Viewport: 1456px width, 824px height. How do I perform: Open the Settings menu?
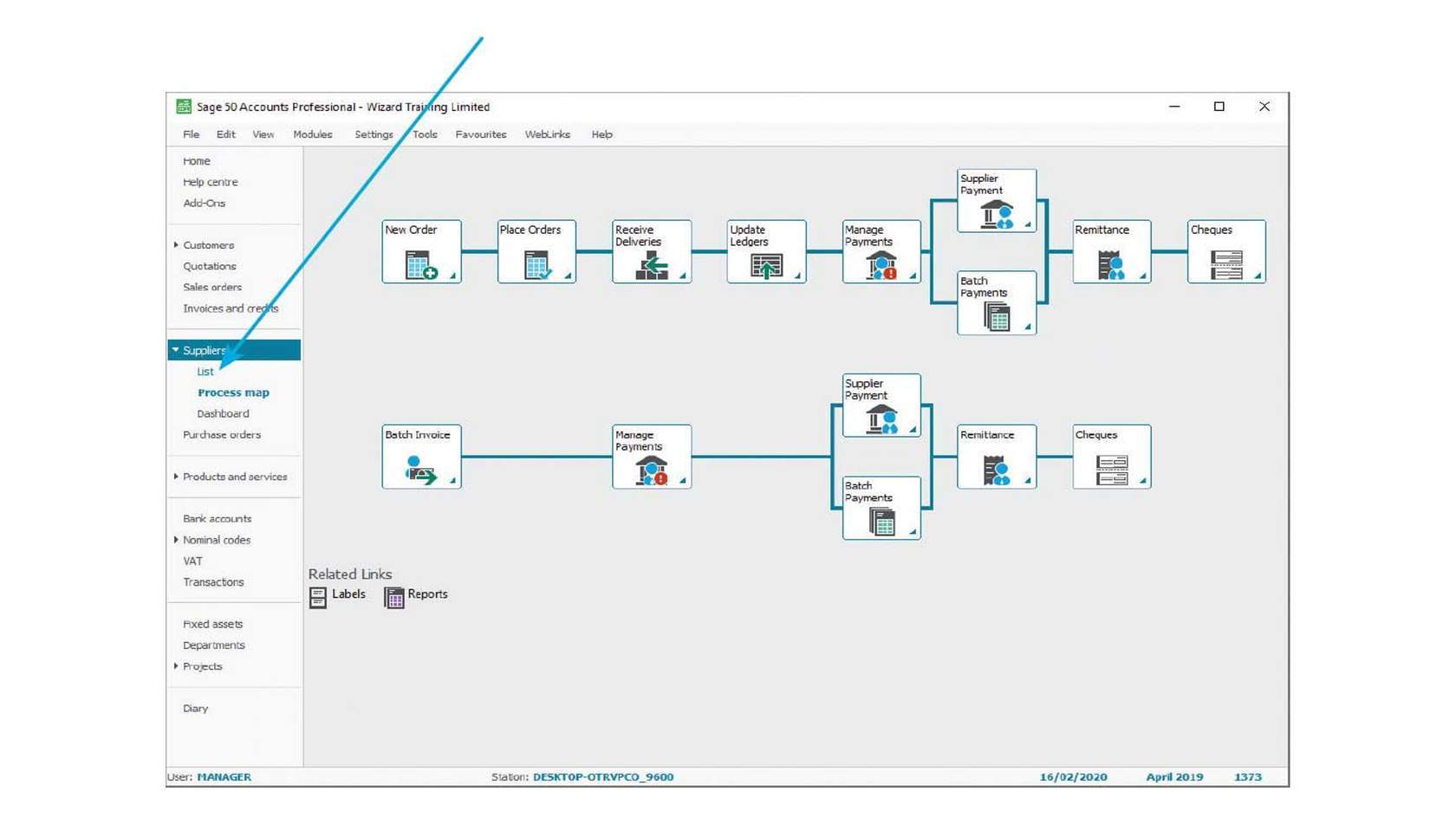374,134
